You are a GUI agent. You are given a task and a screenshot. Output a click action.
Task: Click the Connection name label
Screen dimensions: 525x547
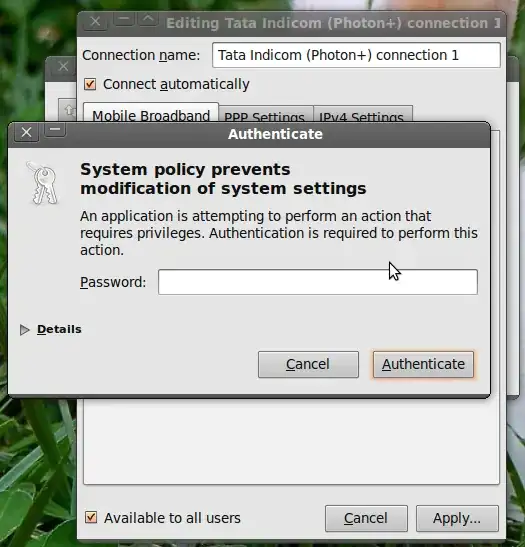tap(141, 55)
